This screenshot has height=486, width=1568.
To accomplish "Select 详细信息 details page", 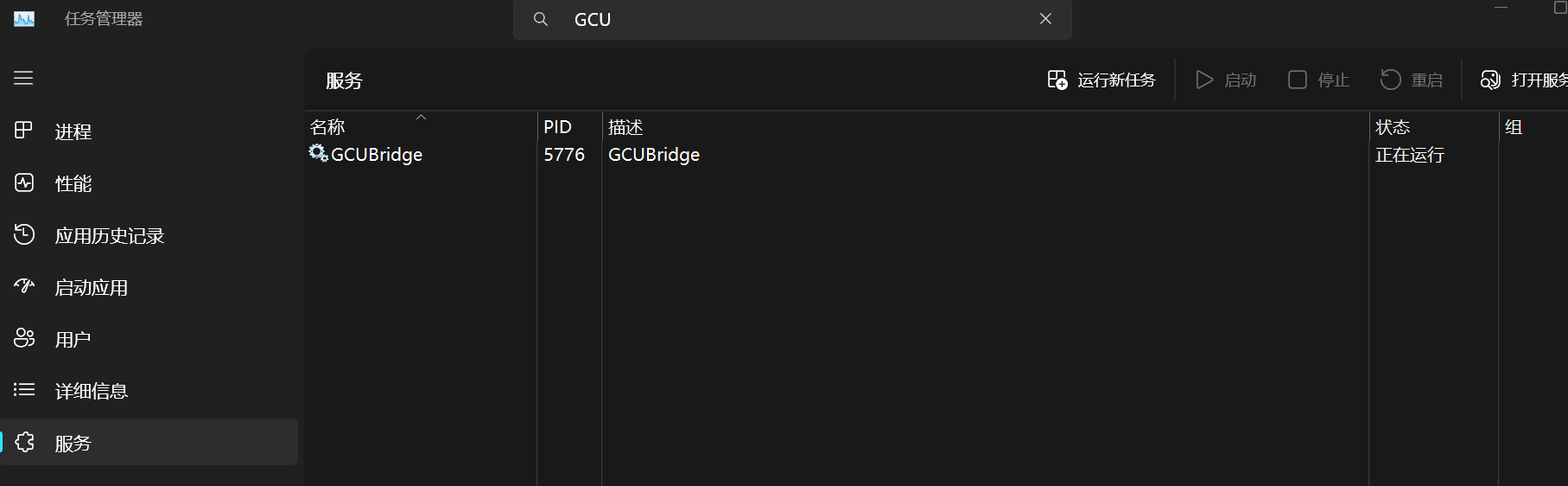I will click(x=149, y=391).
